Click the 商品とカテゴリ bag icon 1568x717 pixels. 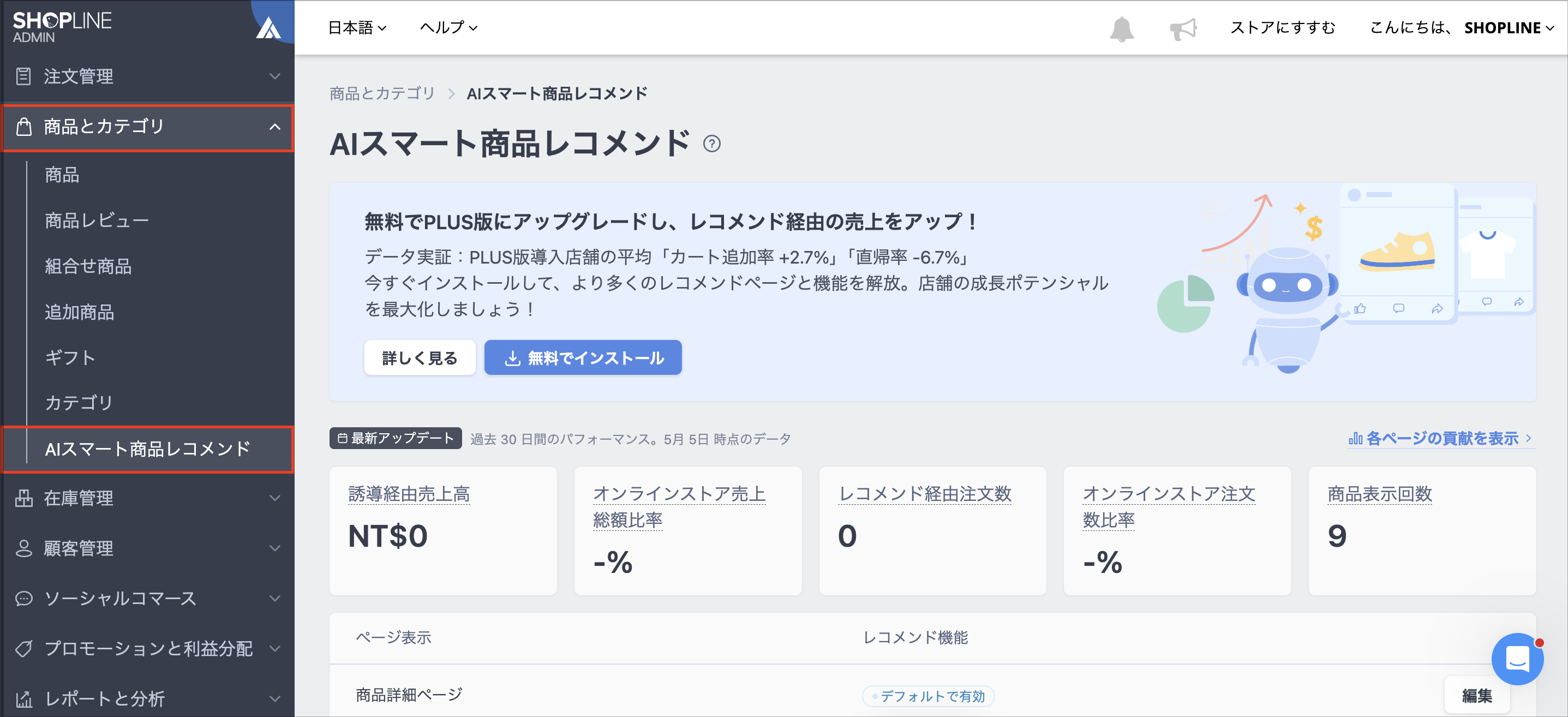click(x=23, y=127)
